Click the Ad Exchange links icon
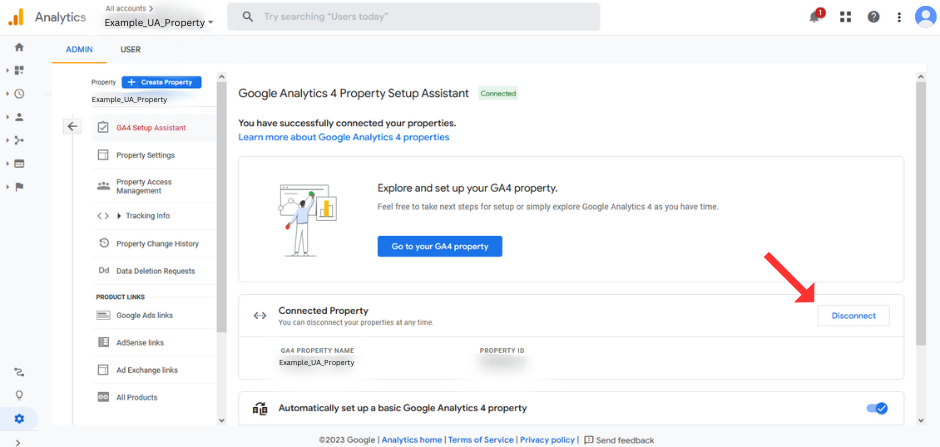The width and height of the screenshot is (940, 447). [103, 370]
